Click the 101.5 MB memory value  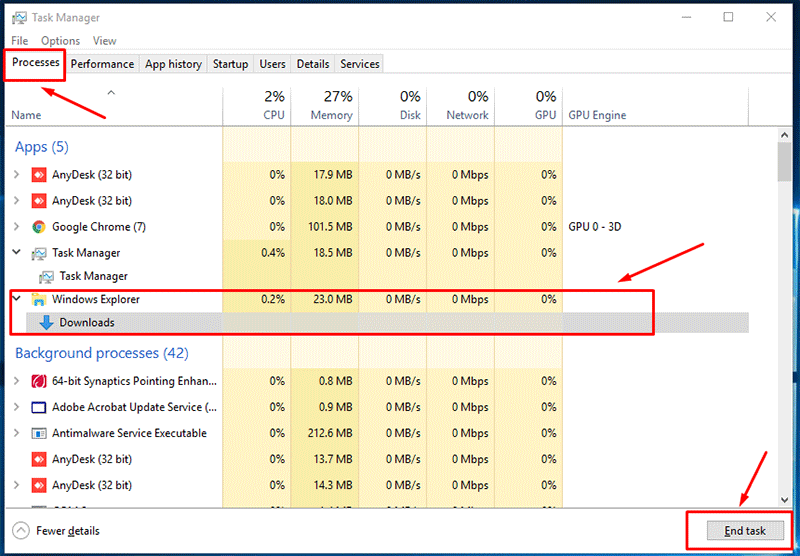(x=330, y=227)
